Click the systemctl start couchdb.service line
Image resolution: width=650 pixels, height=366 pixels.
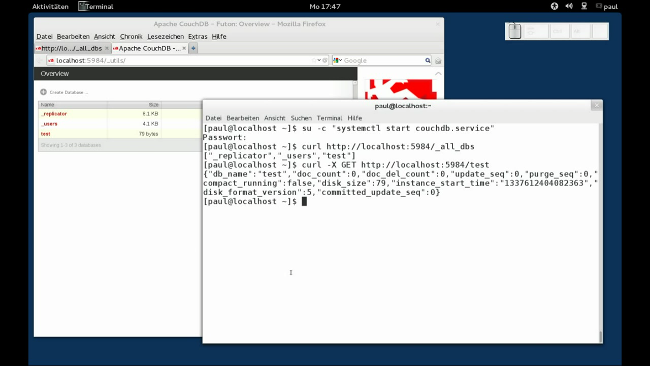click(x=349, y=128)
